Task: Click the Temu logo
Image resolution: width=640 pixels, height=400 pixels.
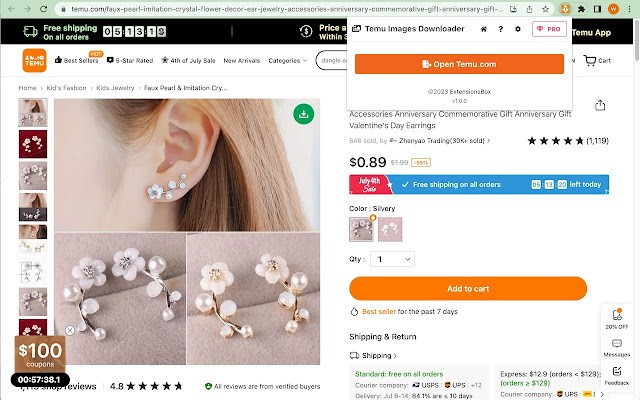Action: [x=34, y=60]
